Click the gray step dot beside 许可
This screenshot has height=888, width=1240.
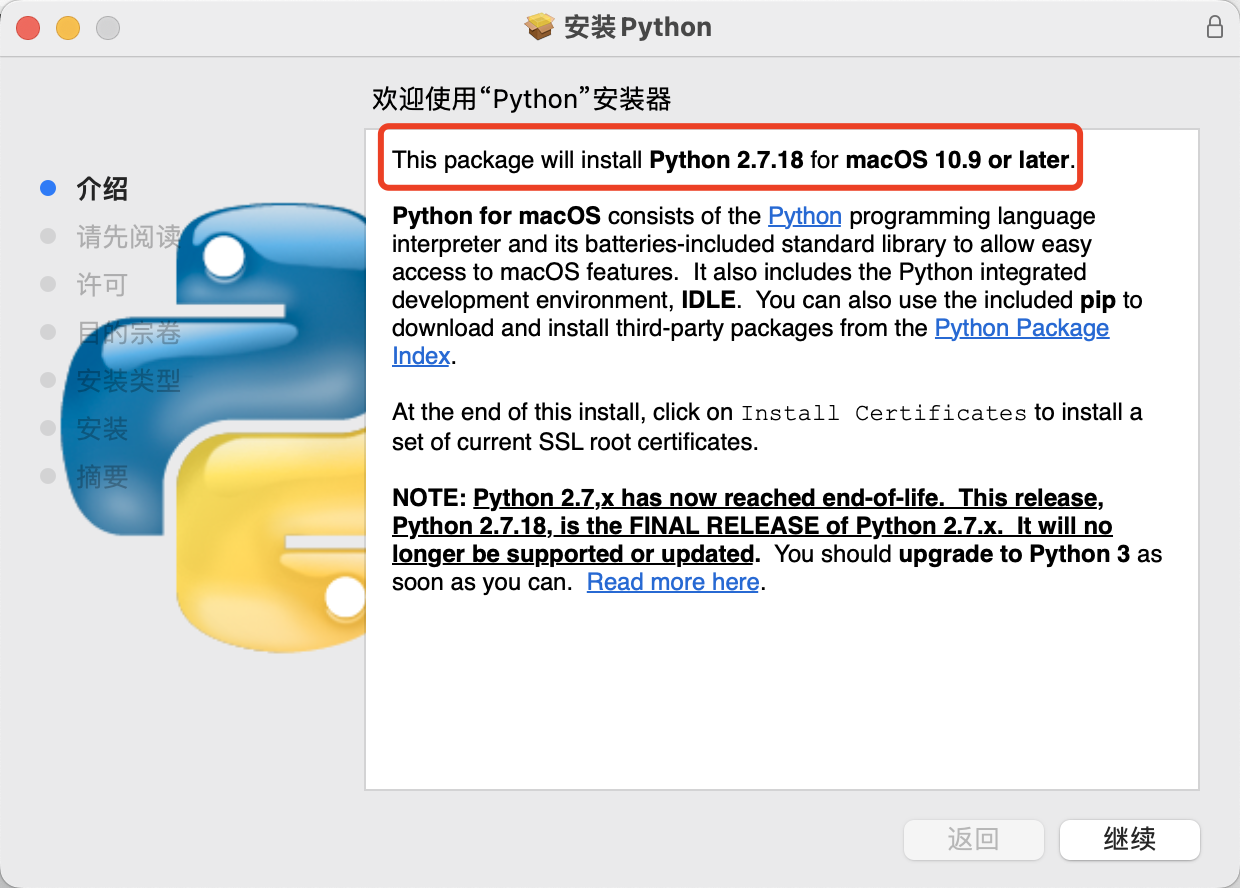click(47, 285)
